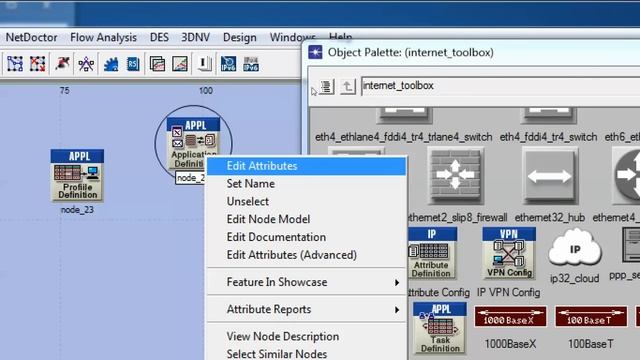This screenshot has height=360, width=640.
Task: Click the hide/show graph panels toolbar icon
Action: [x=204, y=64]
